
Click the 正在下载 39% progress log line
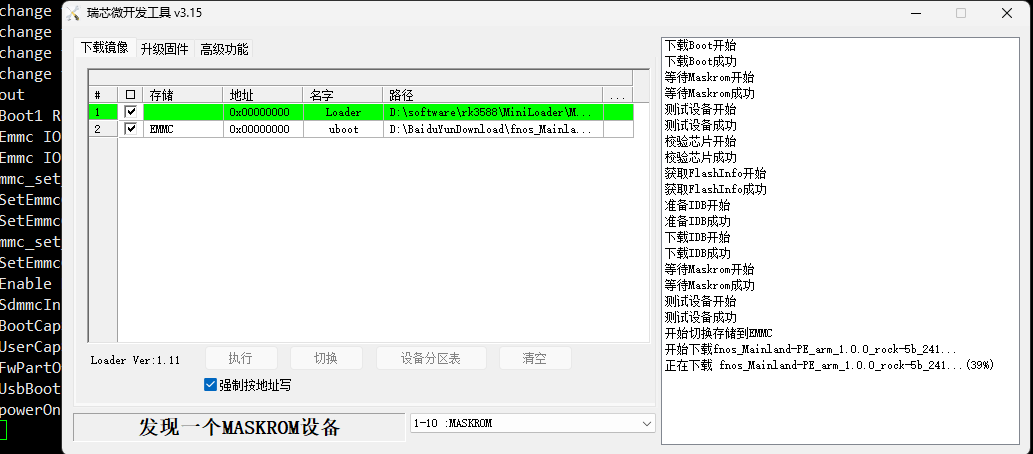(829, 365)
